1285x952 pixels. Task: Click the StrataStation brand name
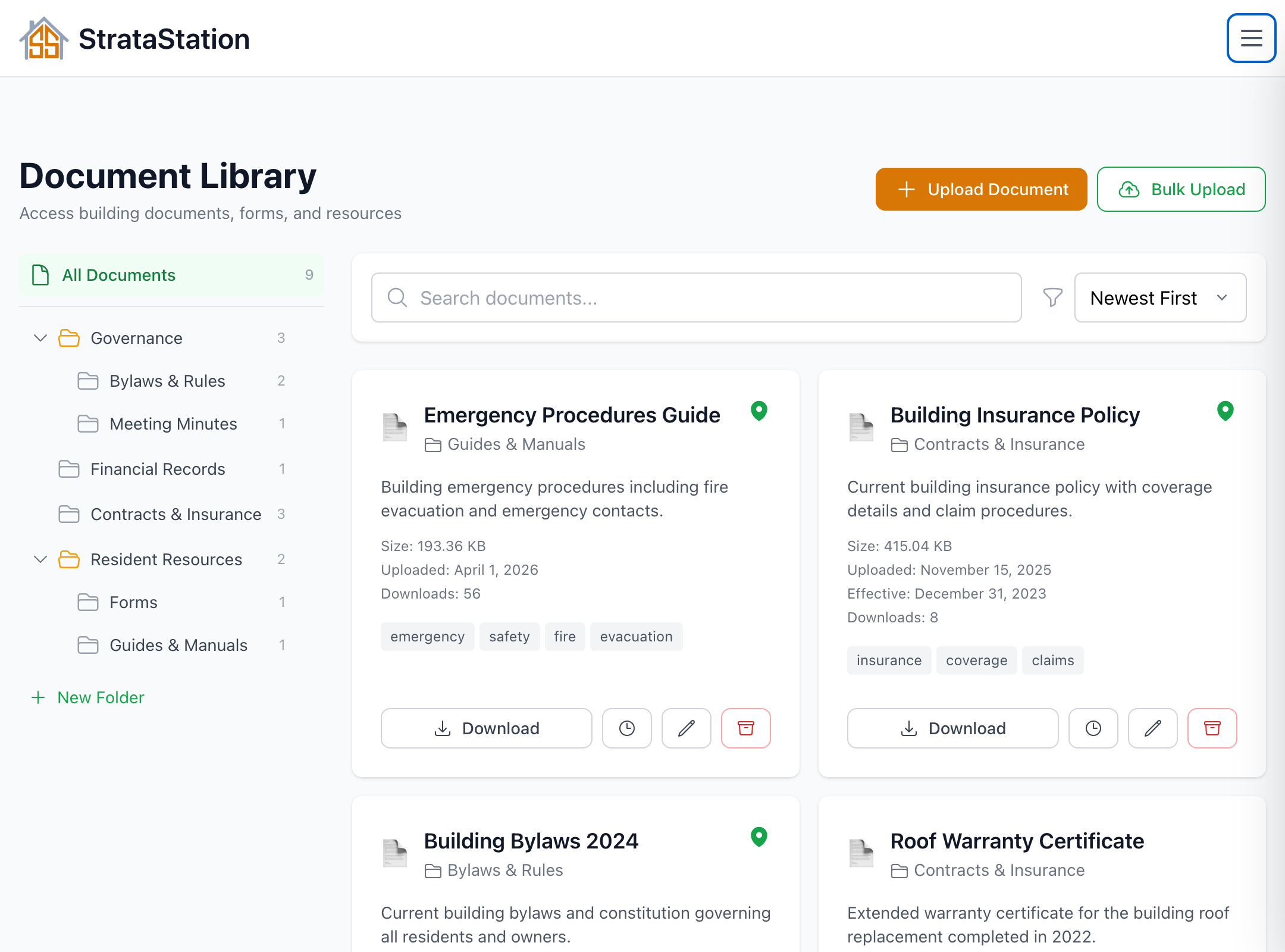(164, 39)
